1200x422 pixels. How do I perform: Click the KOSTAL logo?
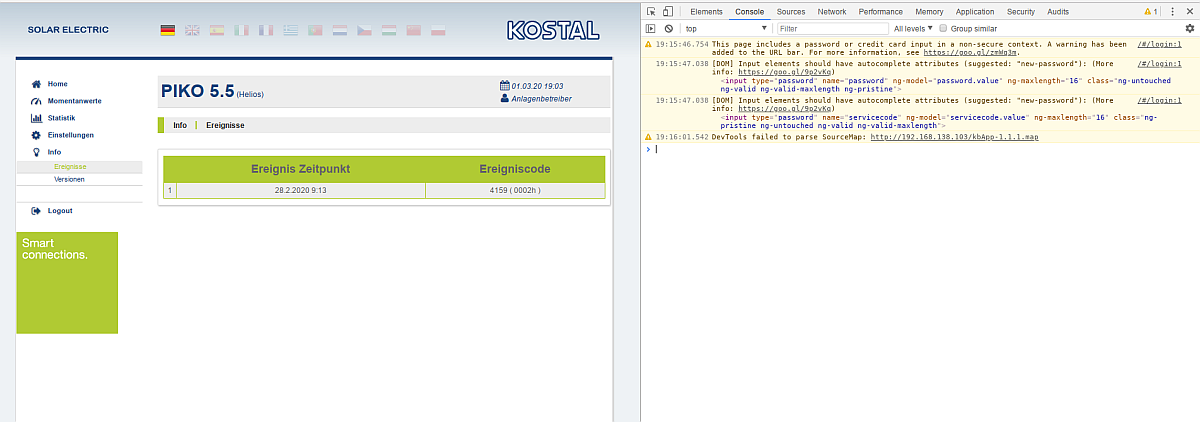(x=553, y=30)
